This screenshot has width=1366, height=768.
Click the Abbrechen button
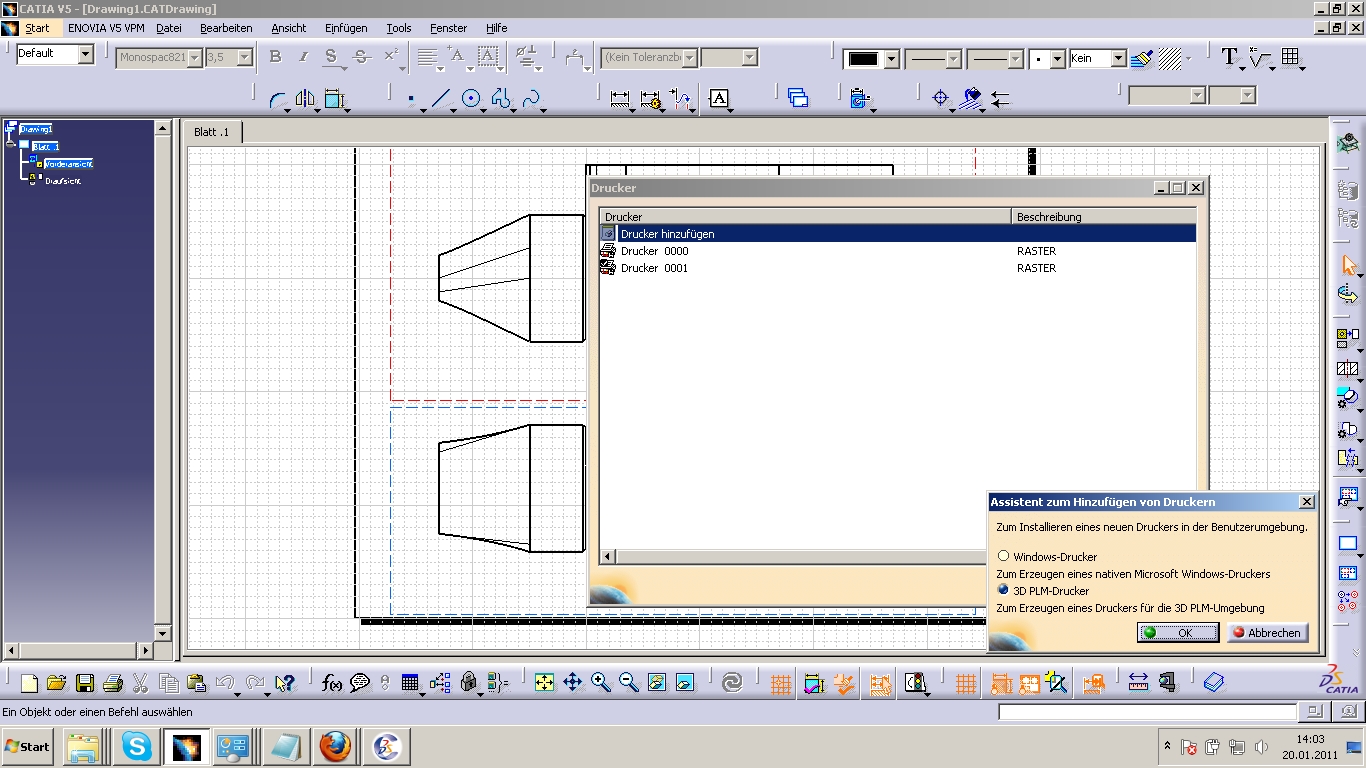point(1268,633)
